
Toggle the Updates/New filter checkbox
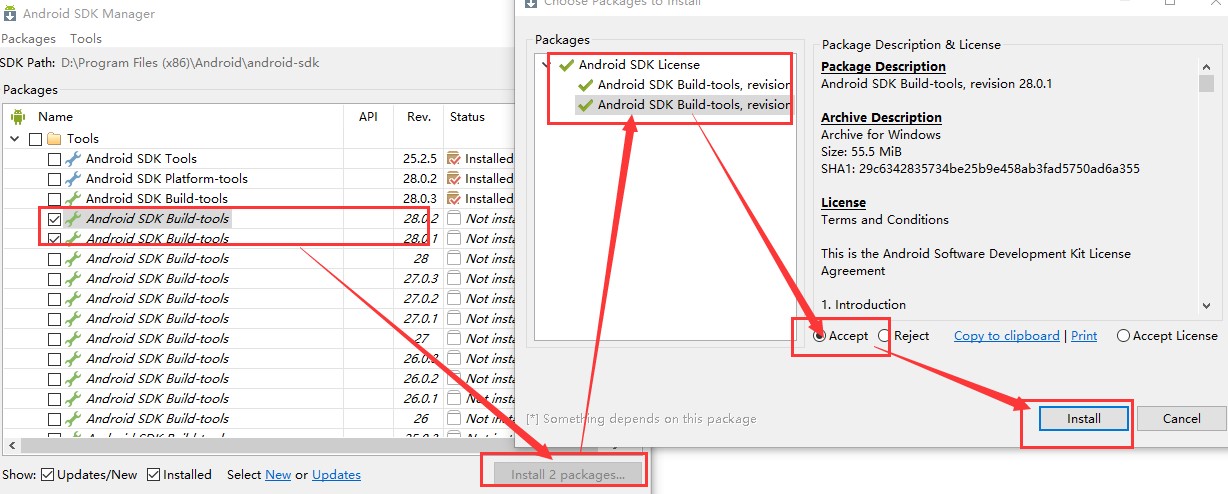(47, 475)
